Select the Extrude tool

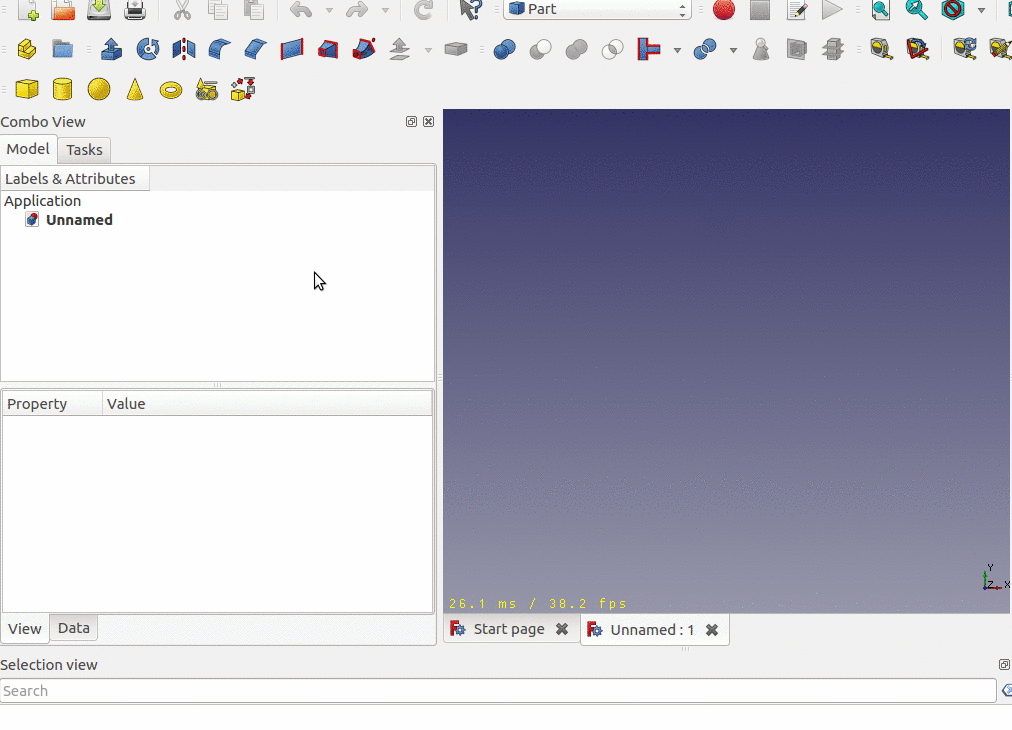[112, 49]
